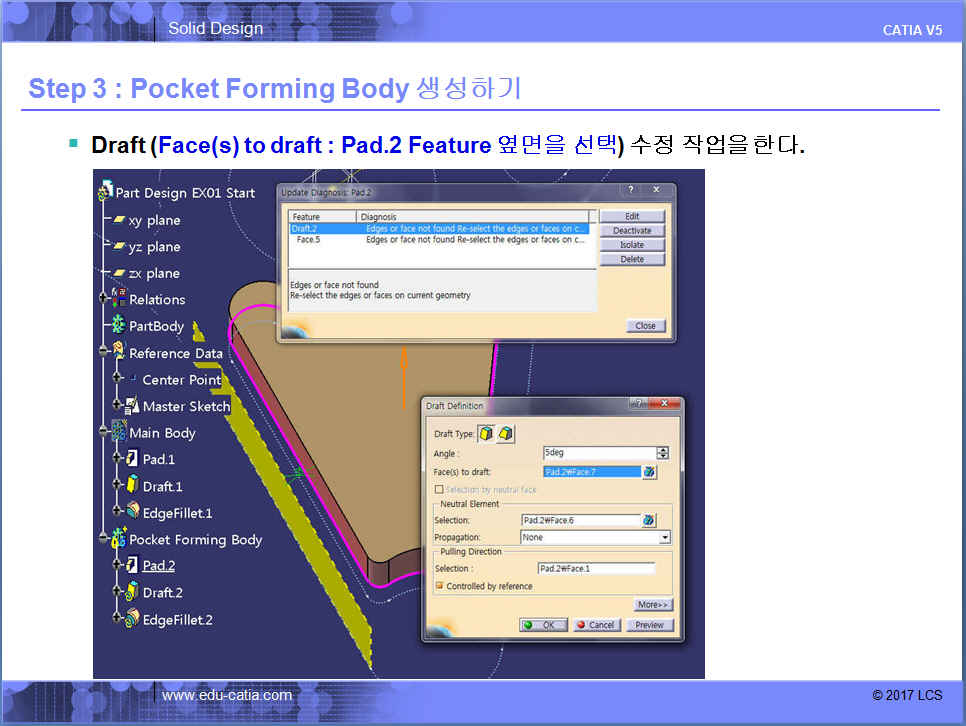Click the Draft.1 feature icon in tree
Image resolution: width=966 pixels, height=726 pixels.
pyautogui.click(x=130, y=486)
